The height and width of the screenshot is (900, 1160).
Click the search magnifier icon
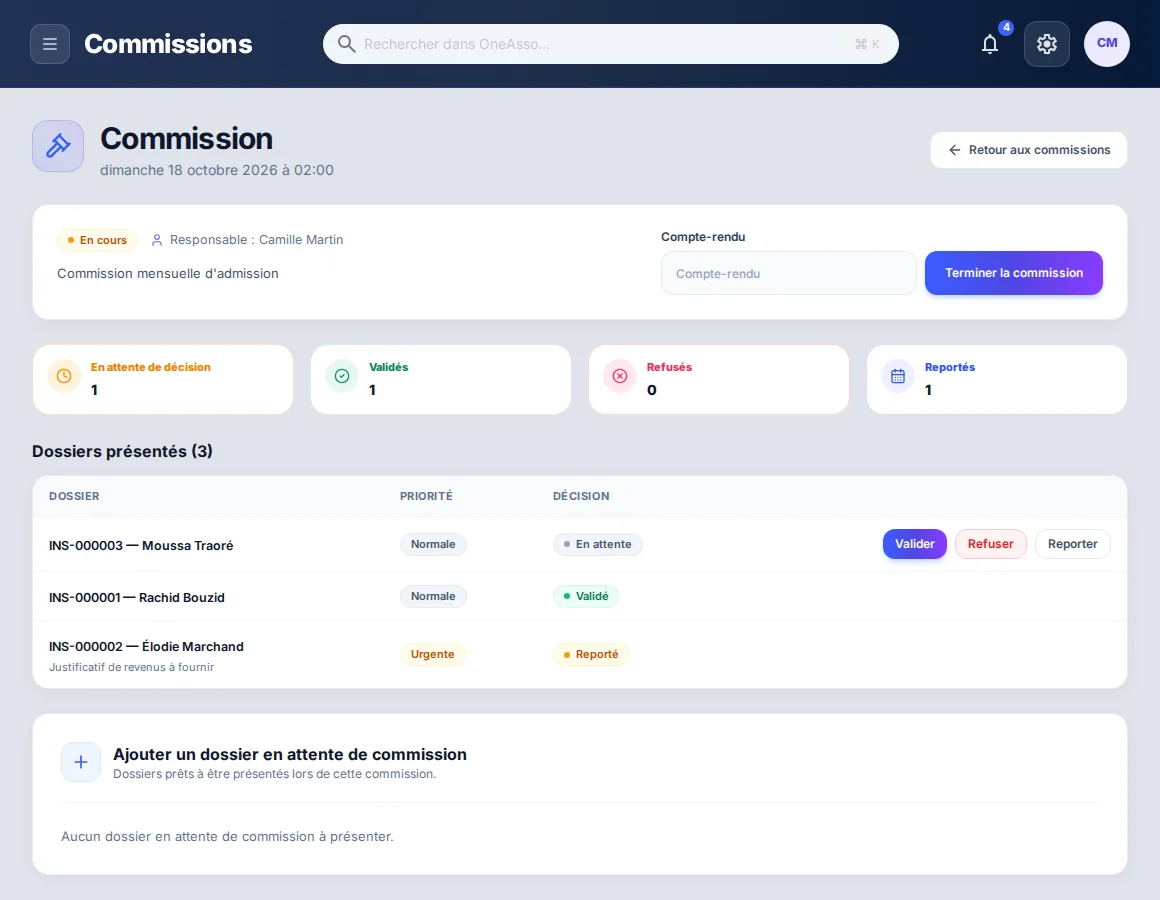346,44
